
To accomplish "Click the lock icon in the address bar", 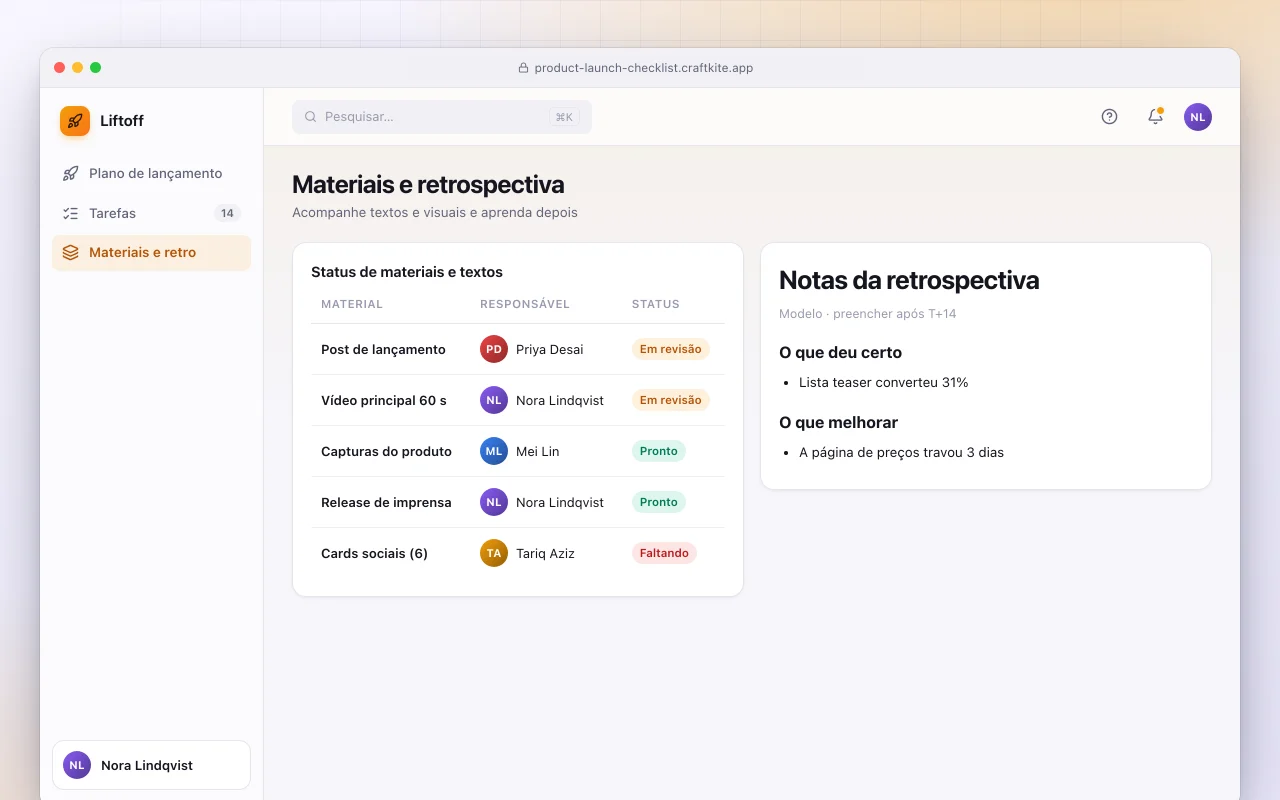I will tap(523, 68).
